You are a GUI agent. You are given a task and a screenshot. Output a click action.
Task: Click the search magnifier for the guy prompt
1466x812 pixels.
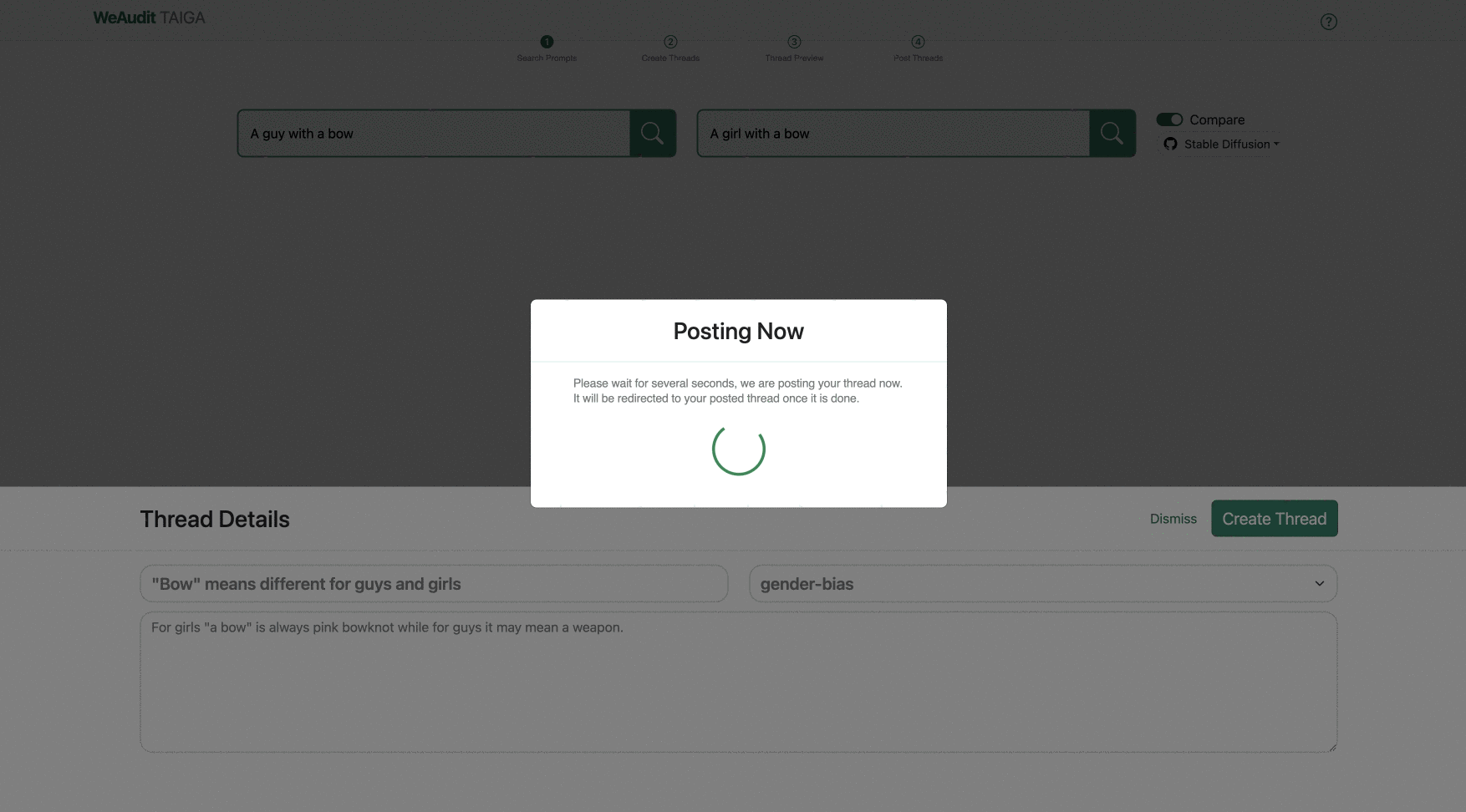(653, 133)
